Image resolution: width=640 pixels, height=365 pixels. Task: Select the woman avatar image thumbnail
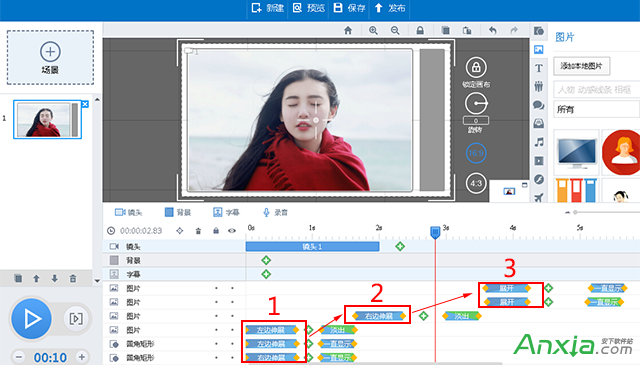[x=621, y=153]
